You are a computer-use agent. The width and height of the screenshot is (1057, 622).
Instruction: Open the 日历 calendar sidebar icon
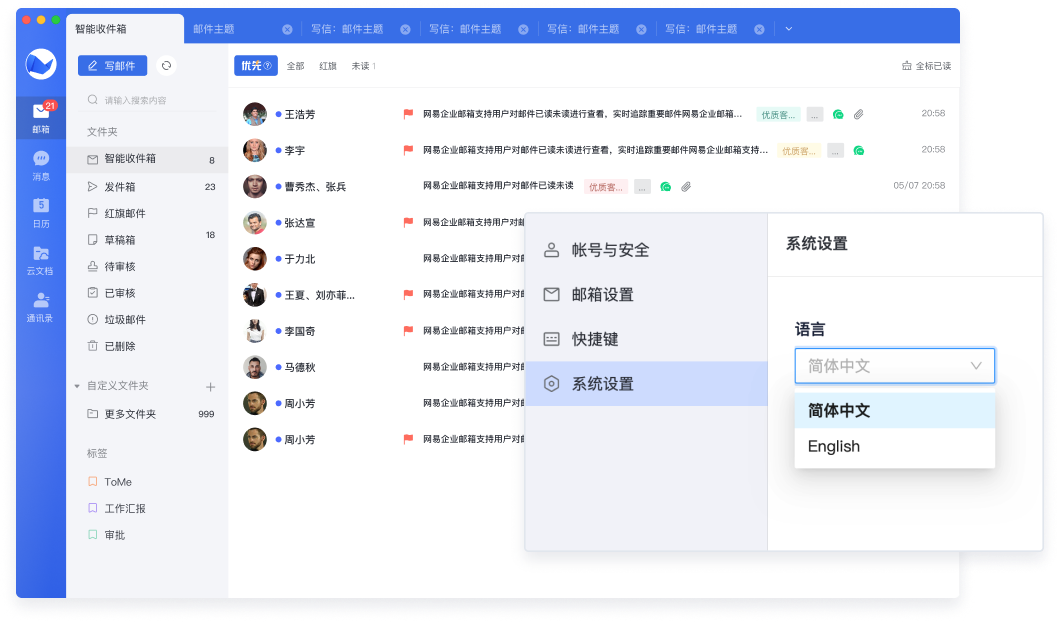click(41, 212)
